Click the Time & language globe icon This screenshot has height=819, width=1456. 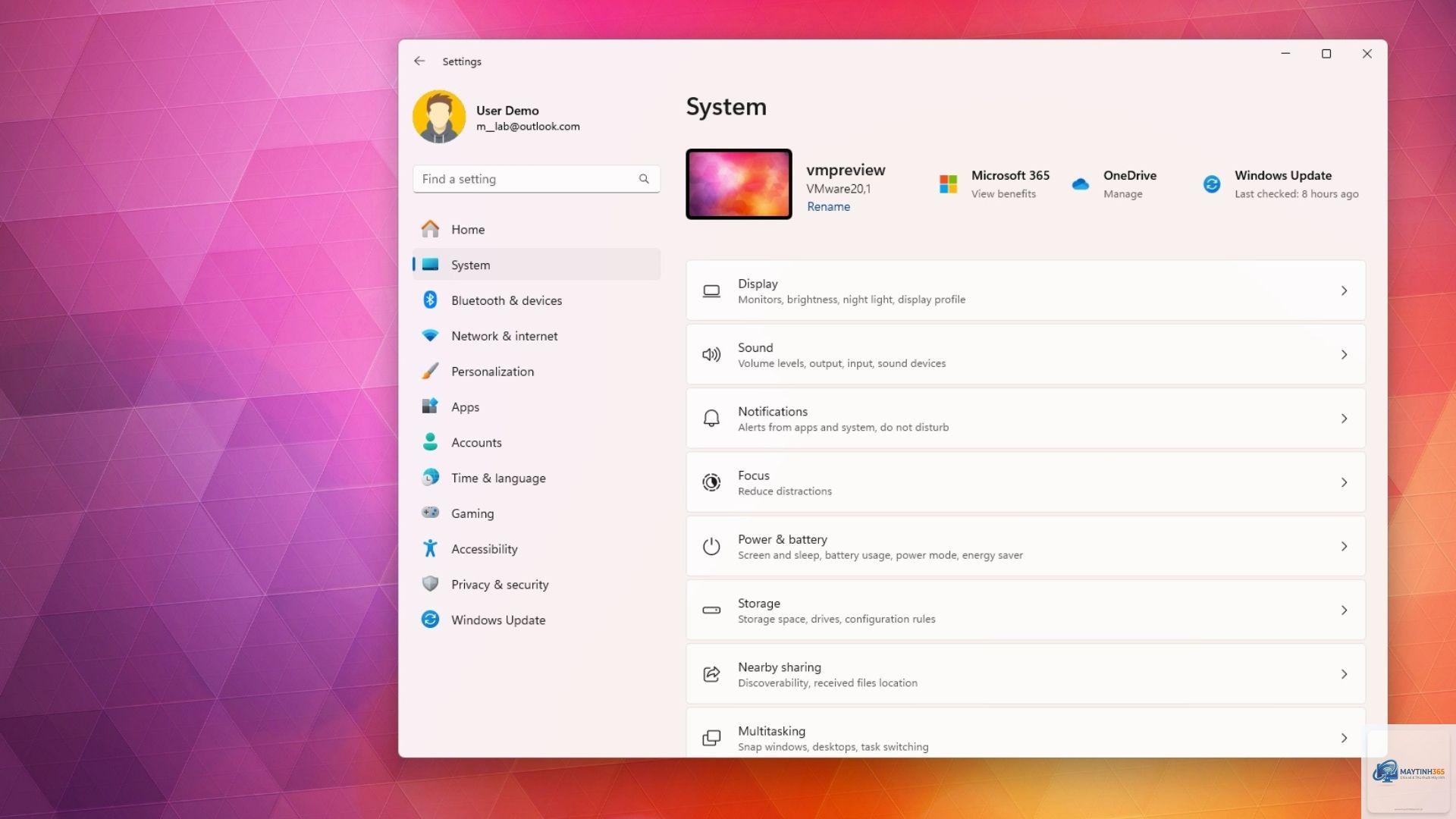click(x=430, y=477)
